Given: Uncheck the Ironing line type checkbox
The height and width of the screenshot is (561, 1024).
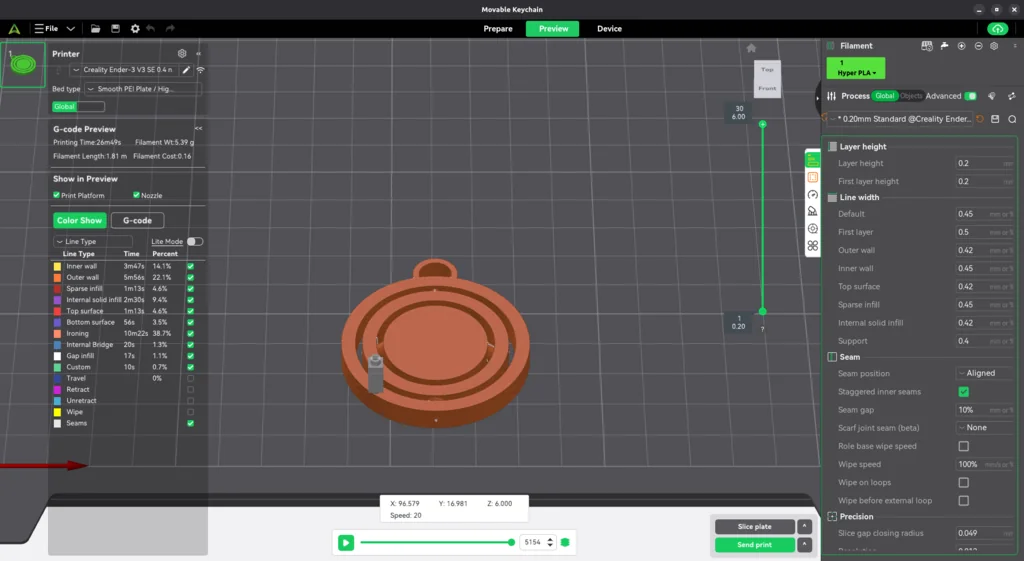Looking at the screenshot, I should [190, 333].
